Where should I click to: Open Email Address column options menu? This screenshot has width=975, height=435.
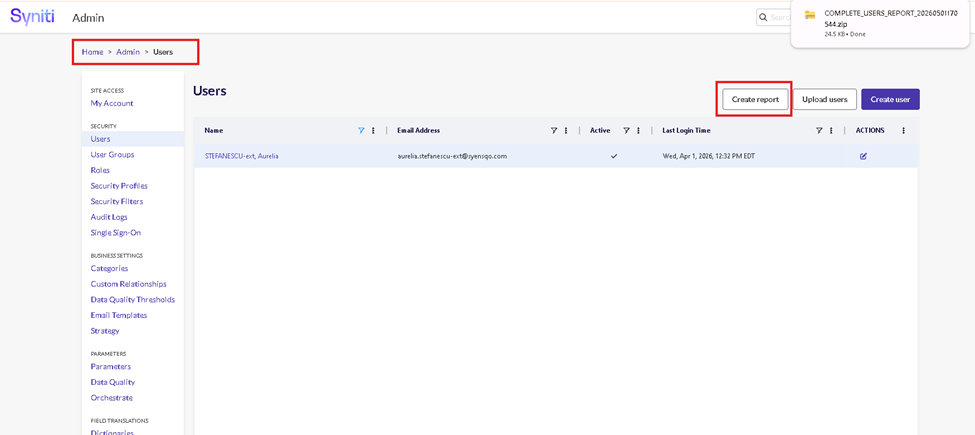[566, 131]
